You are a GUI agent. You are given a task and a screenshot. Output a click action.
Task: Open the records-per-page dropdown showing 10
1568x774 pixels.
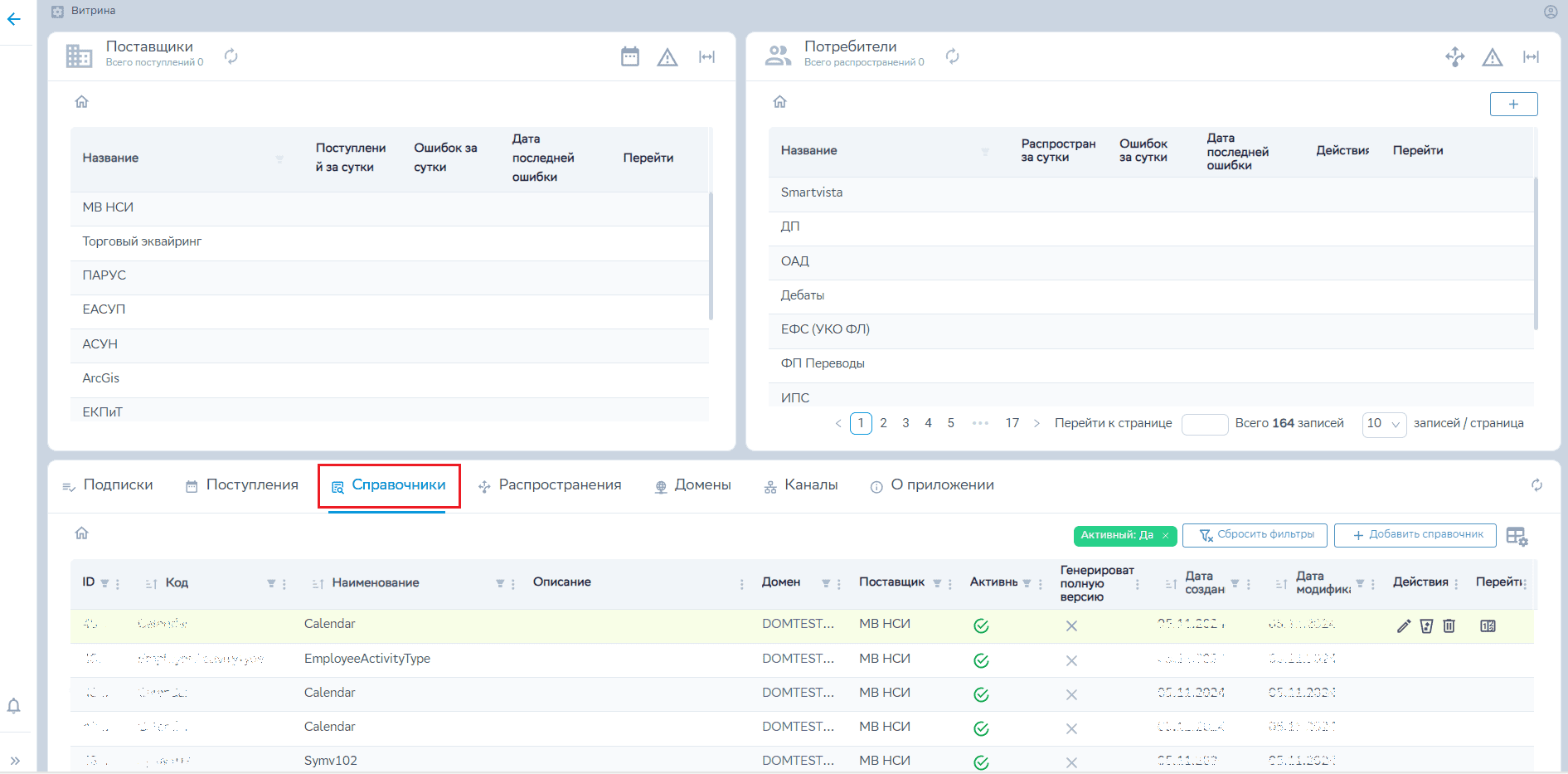[x=1383, y=424]
